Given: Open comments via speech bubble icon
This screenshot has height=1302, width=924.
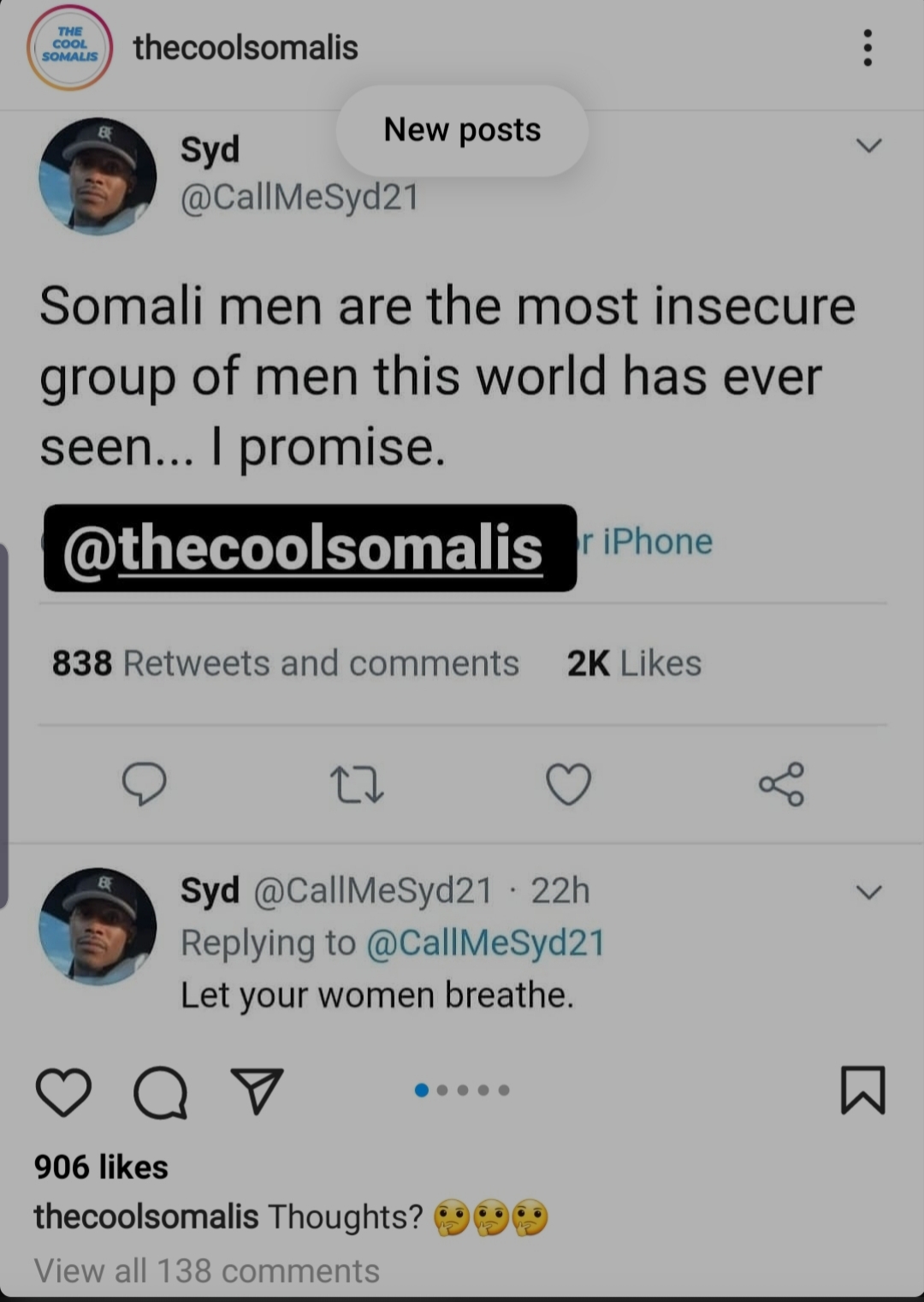Looking at the screenshot, I should pyautogui.click(x=160, y=1093).
